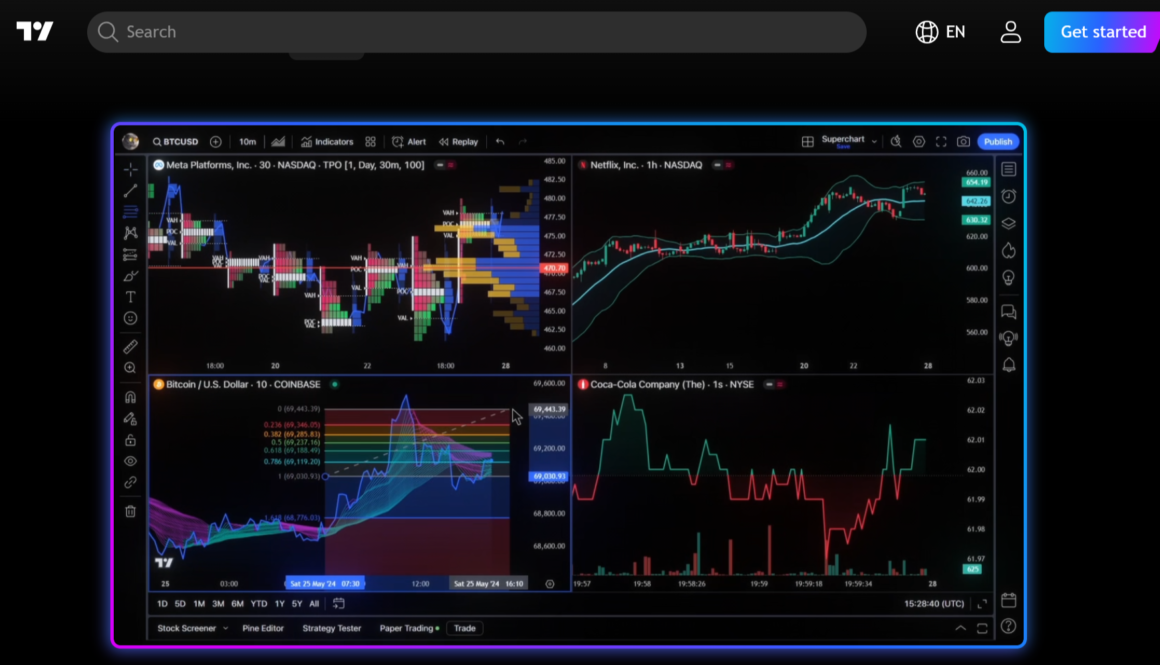The width and height of the screenshot is (1160, 665).
Task: Open the Alerts clock icon in right sidebar
Action: pos(1008,197)
